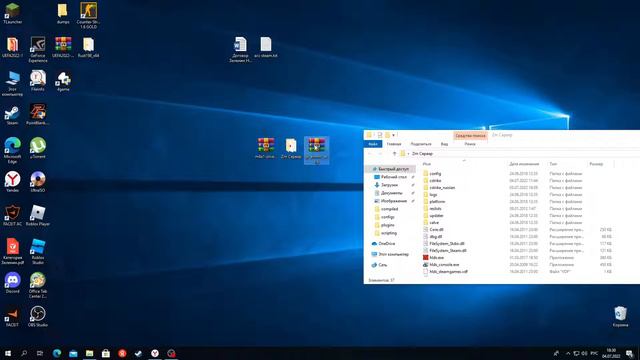Open the TLauncher desktop shortcut
This screenshot has width=640, height=360.
(x=12, y=13)
